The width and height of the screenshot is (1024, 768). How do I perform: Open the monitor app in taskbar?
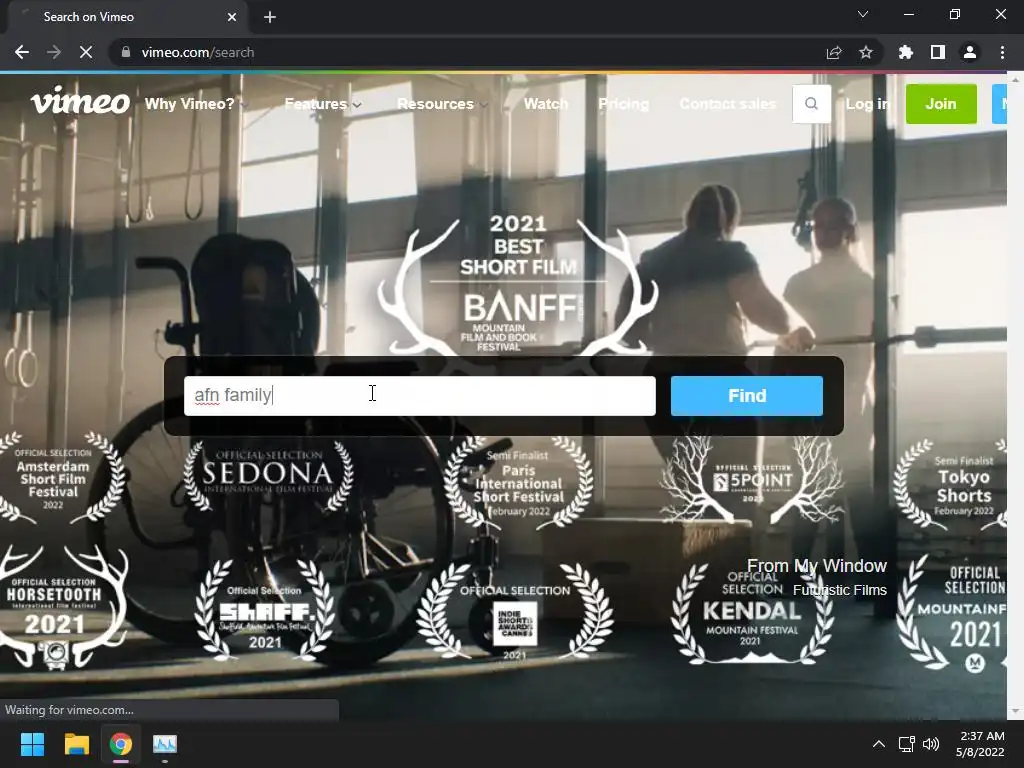tap(165, 744)
